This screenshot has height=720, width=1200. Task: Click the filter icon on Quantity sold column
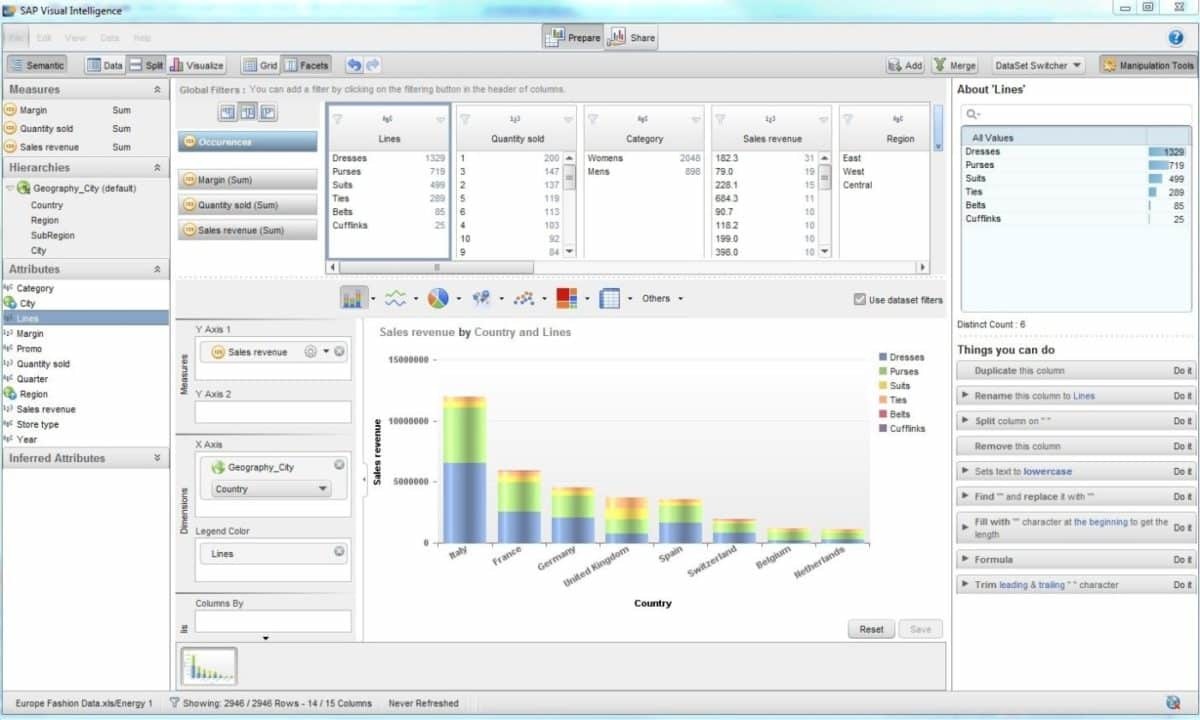coord(465,120)
